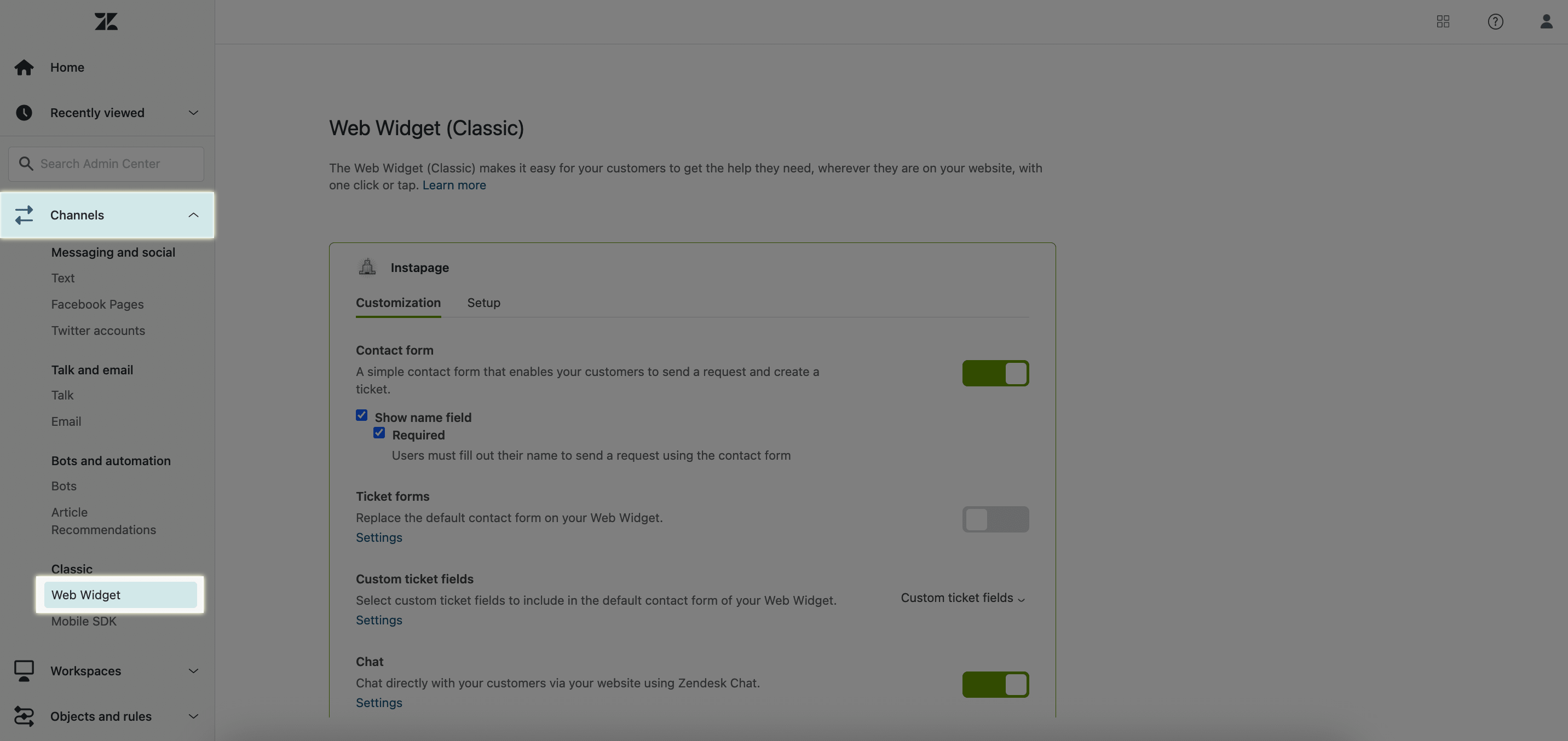Select Web Widget in sidebar
Viewport: 1568px width, 741px height.
click(120, 594)
